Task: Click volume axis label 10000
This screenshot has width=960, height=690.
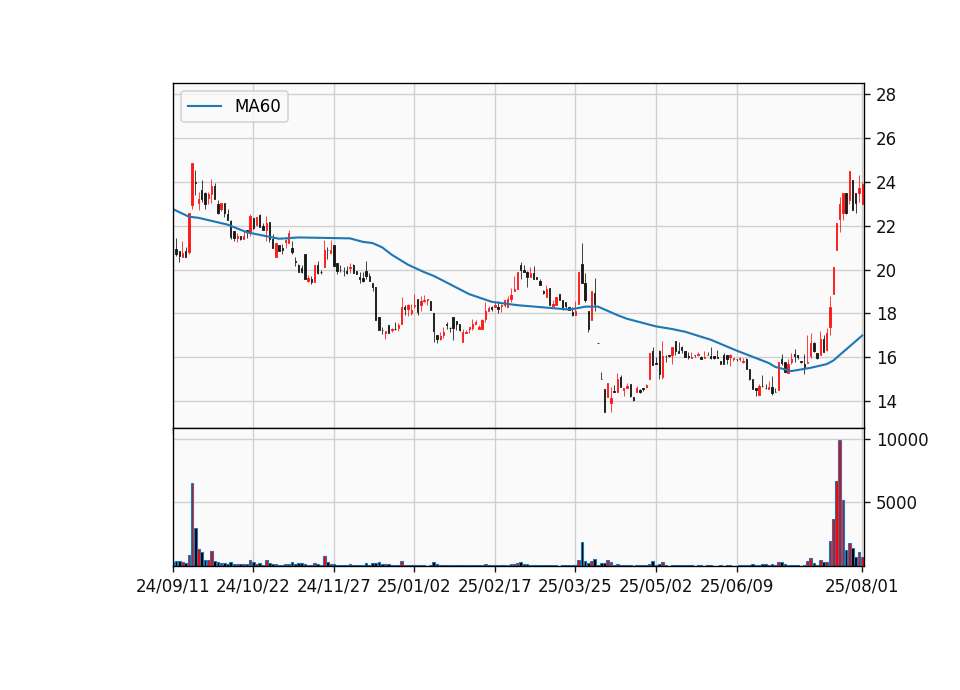Action: point(902,440)
